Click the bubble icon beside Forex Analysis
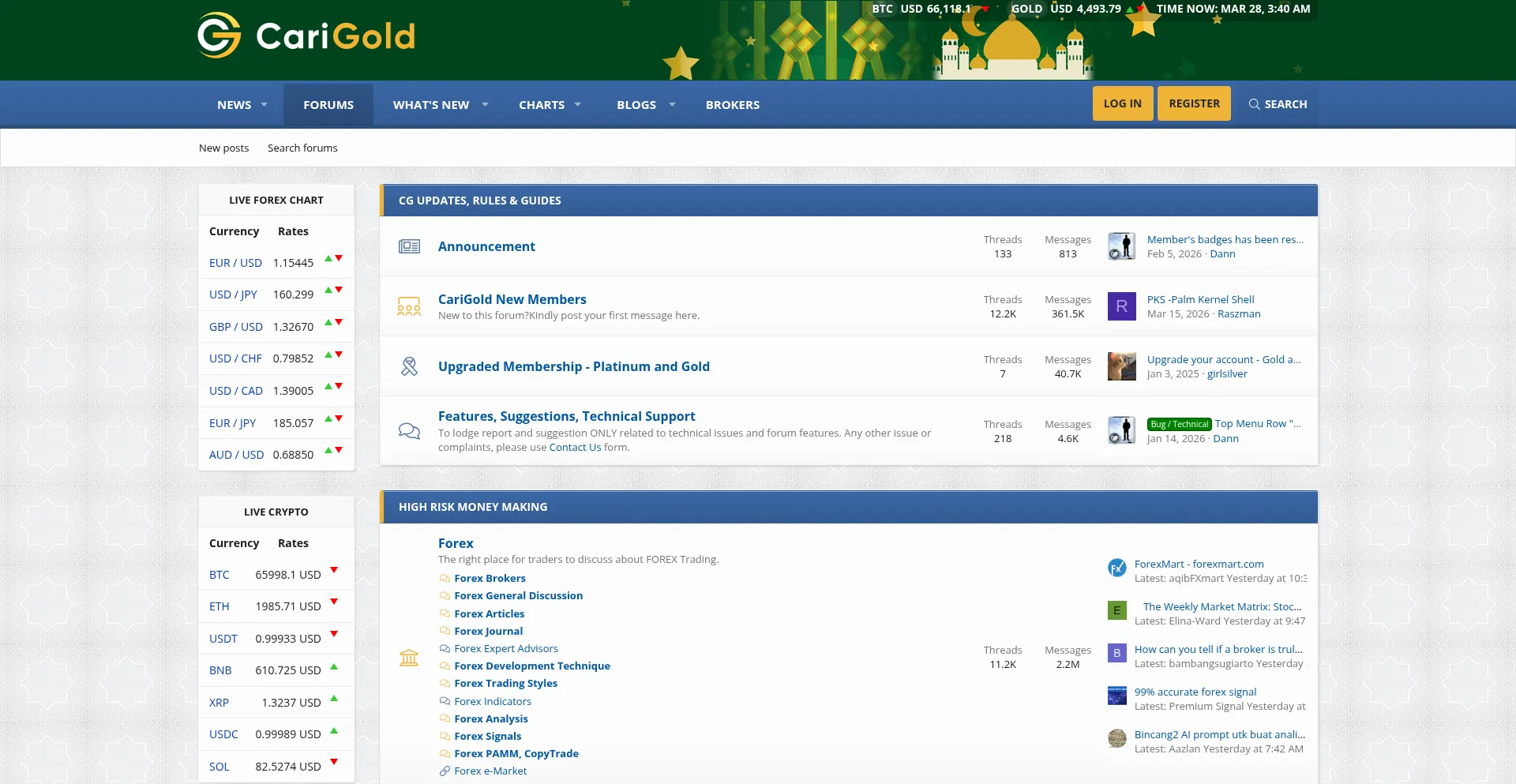1516x784 pixels. pyautogui.click(x=445, y=719)
